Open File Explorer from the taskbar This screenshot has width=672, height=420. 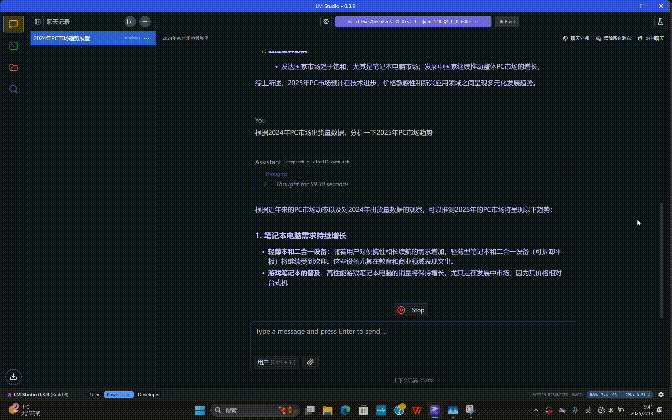coord(328,410)
